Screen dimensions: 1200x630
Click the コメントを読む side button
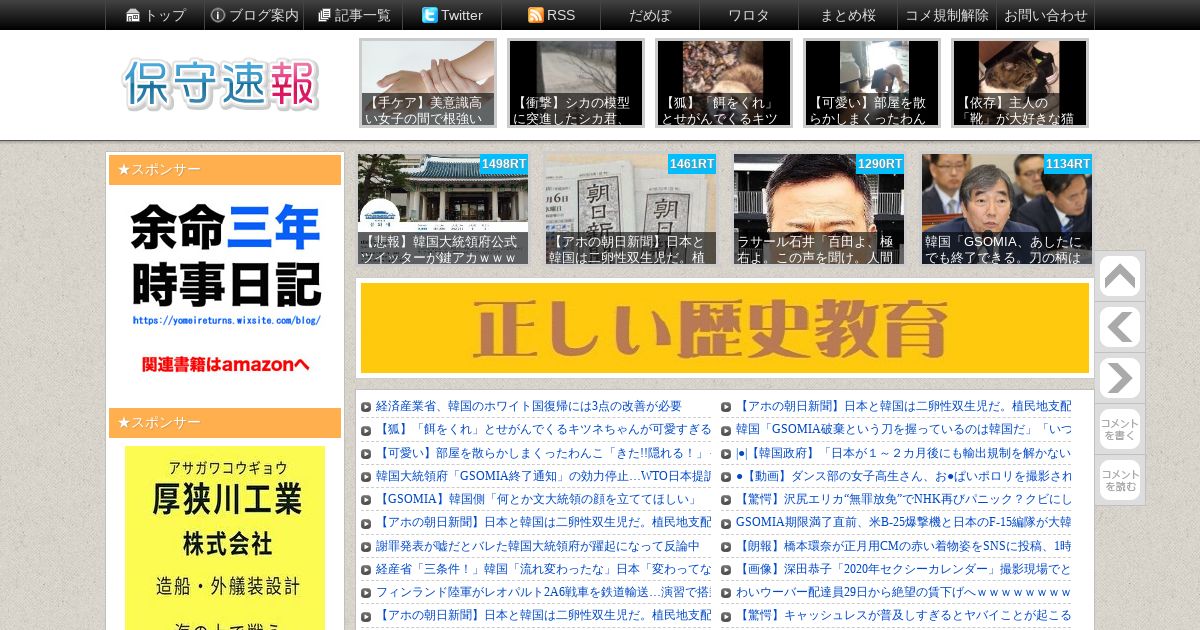coord(1120,480)
